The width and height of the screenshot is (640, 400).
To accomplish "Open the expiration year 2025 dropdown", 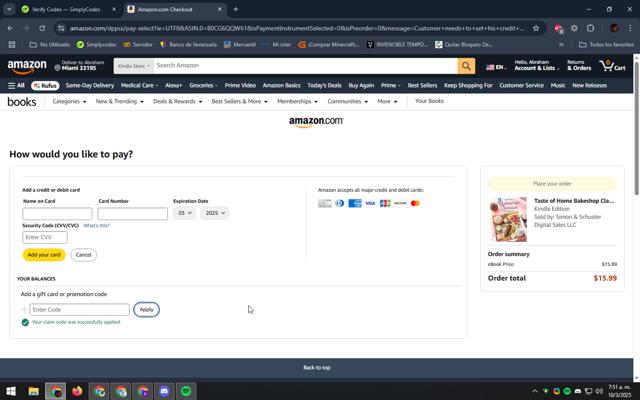I will click(x=215, y=213).
